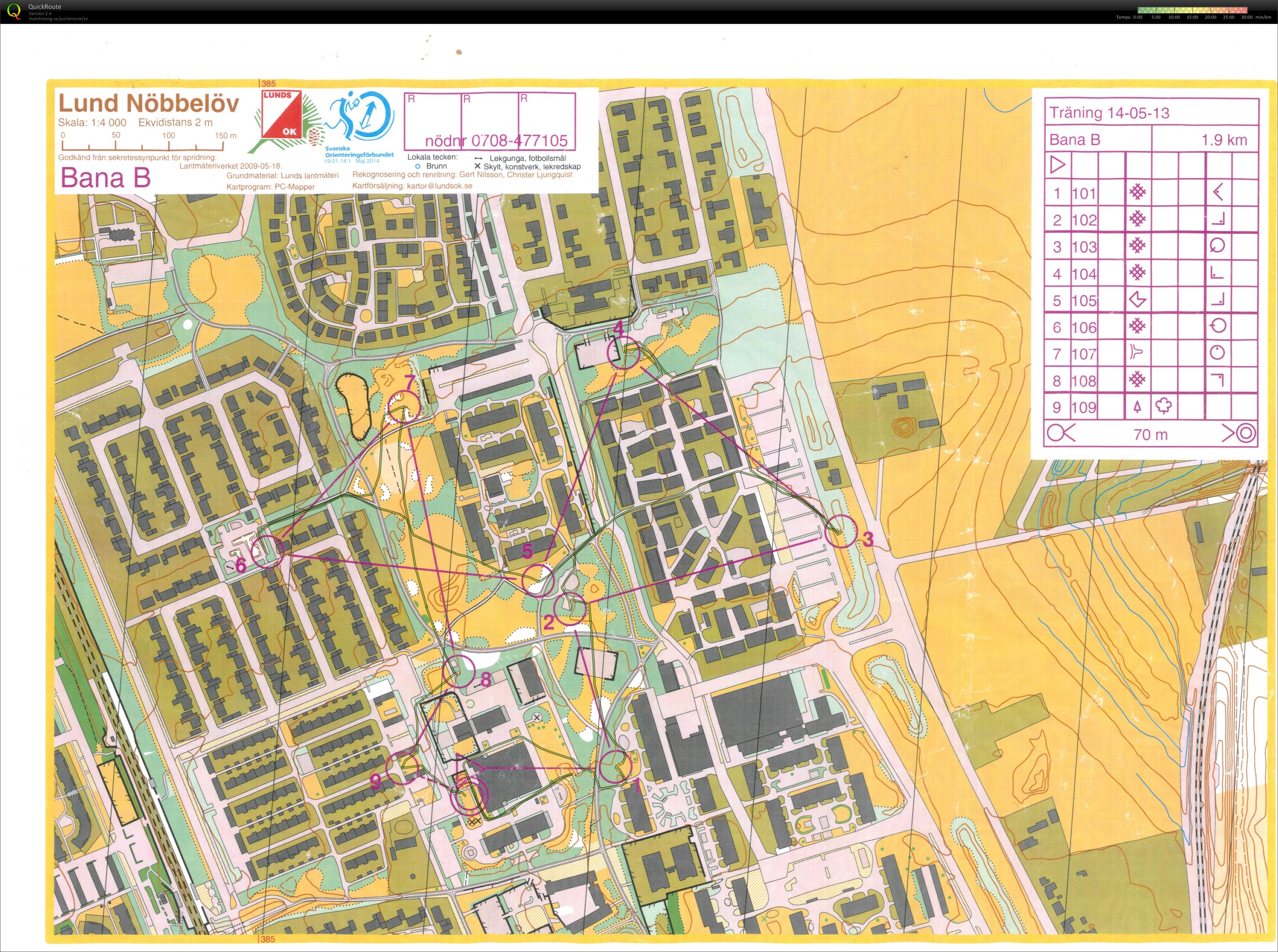Viewport: 1278px width, 952px height.
Task: Click the Tempo color scale bar
Action: pos(1192,10)
